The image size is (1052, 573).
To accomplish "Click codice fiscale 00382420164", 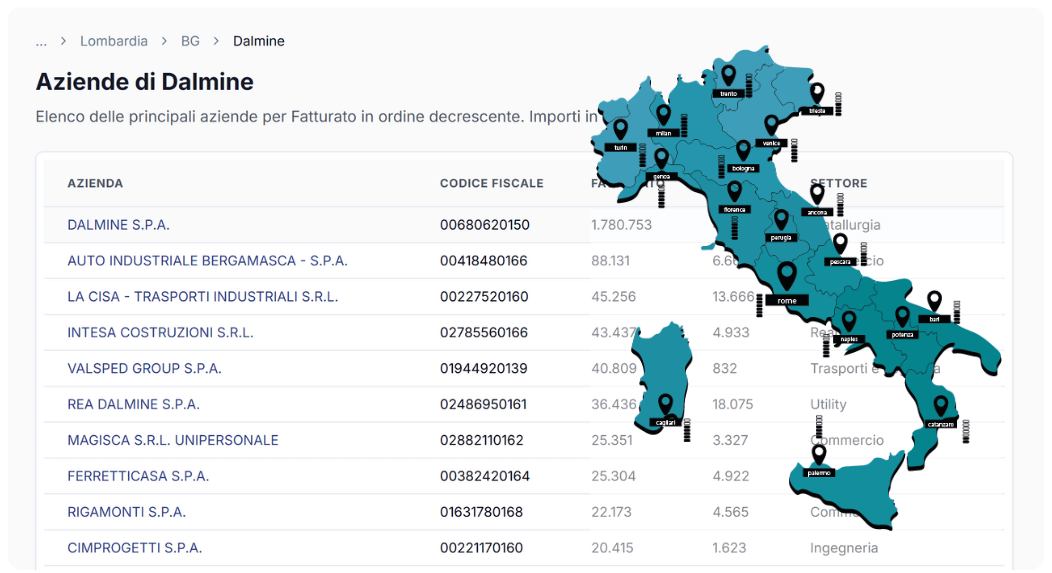I will point(484,476).
